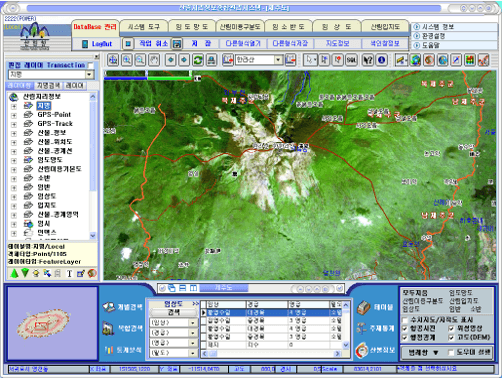Click the 통계분석 button

pyautogui.click(x=123, y=350)
